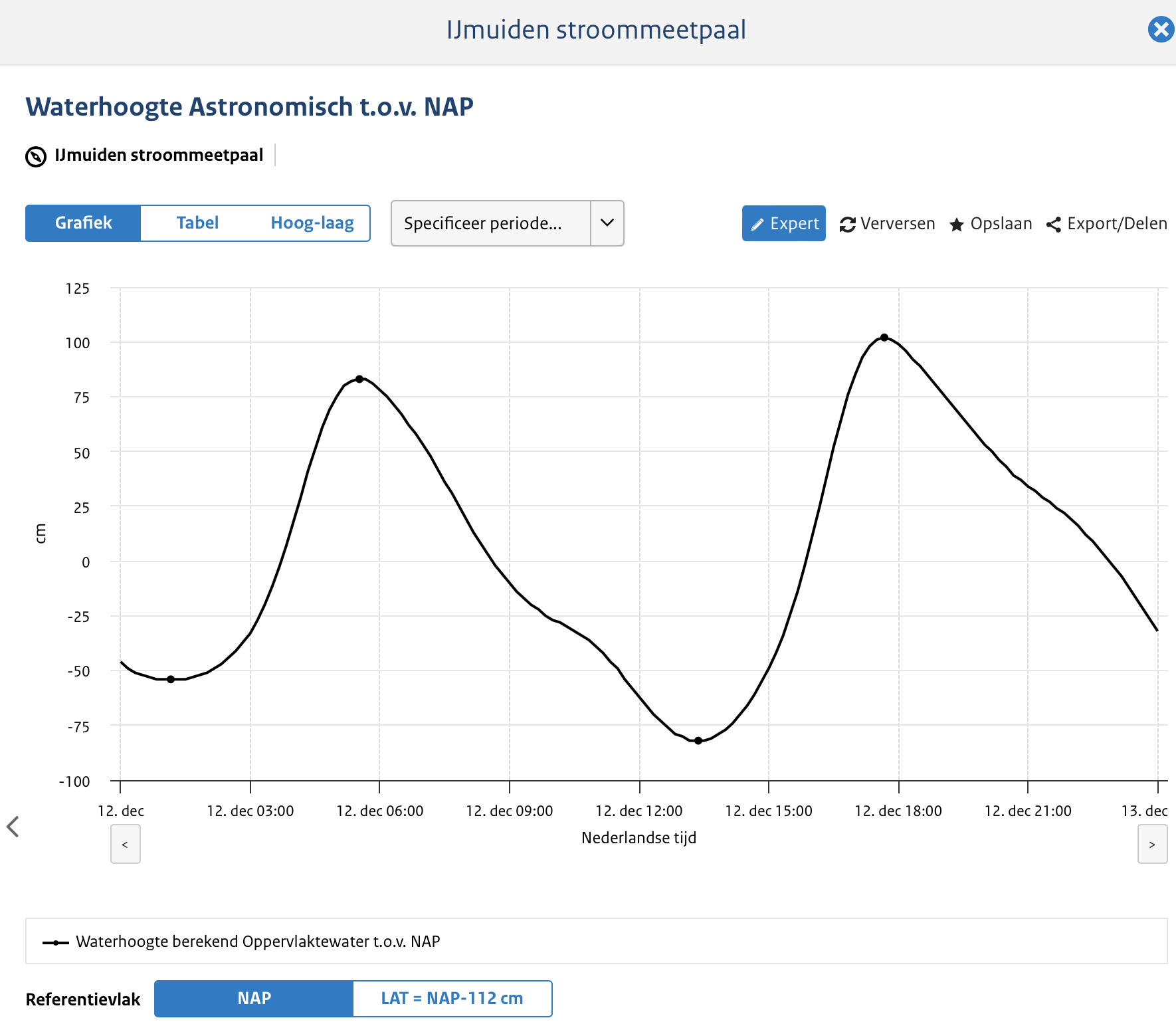Close the IJmuiden stroommeetpaal dialog
This screenshot has width=1176, height=1026.
click(x=1161, y=30)
